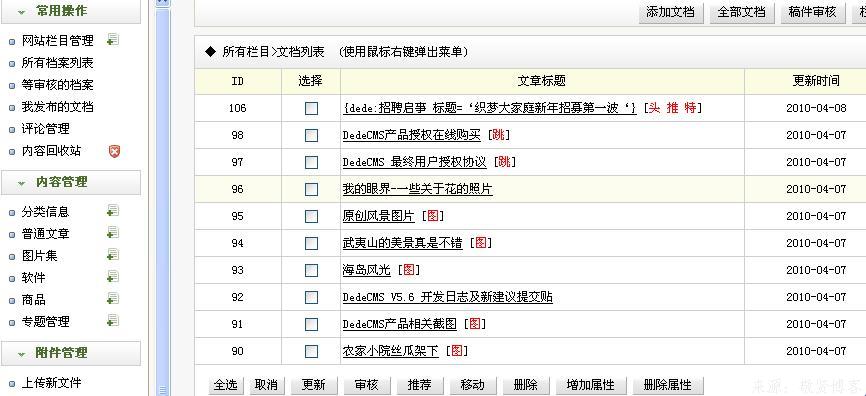Collapse the 内容管理 sidebar section
Image resolution: width=866 pixels, height=396 pixels.
[71, 182]
